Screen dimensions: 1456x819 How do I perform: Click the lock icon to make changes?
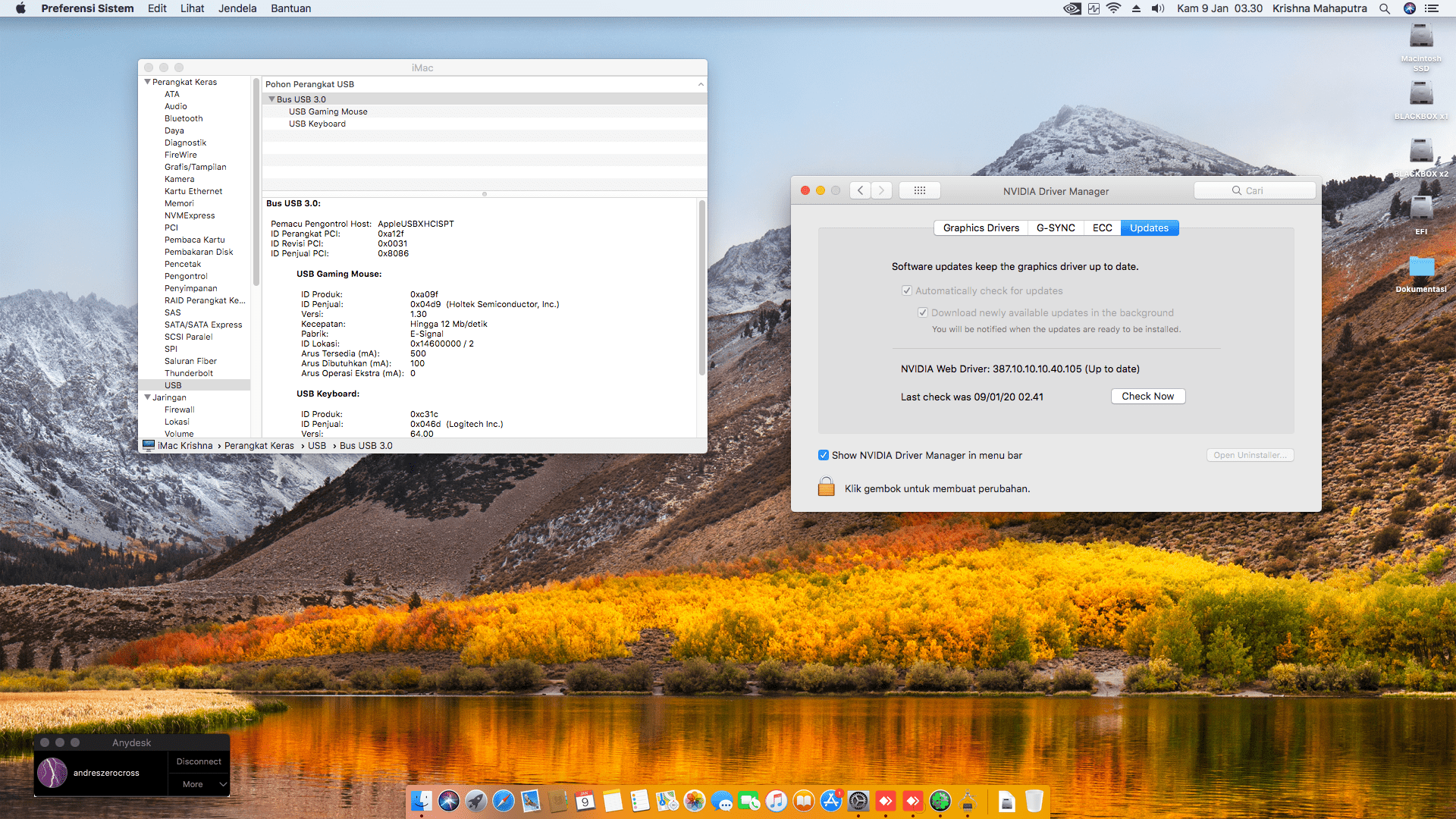click(x=826, y=487)
